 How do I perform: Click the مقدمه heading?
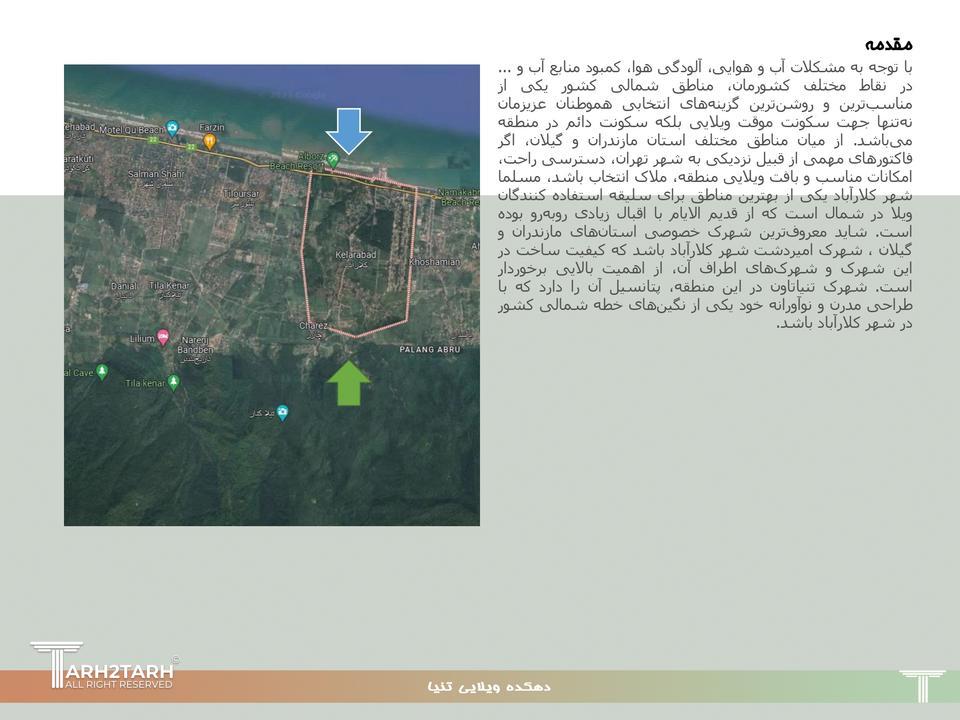[x=888, y=44]
